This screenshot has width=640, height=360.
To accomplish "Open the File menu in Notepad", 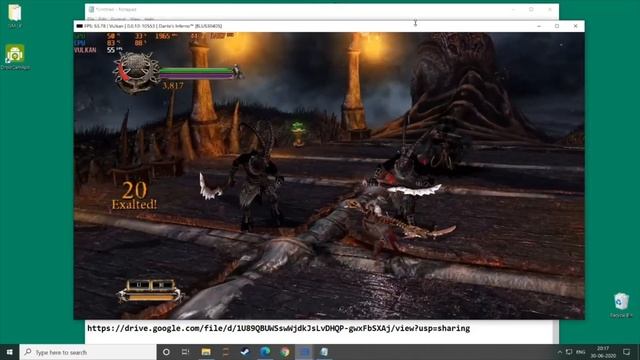I will (91, 19).
